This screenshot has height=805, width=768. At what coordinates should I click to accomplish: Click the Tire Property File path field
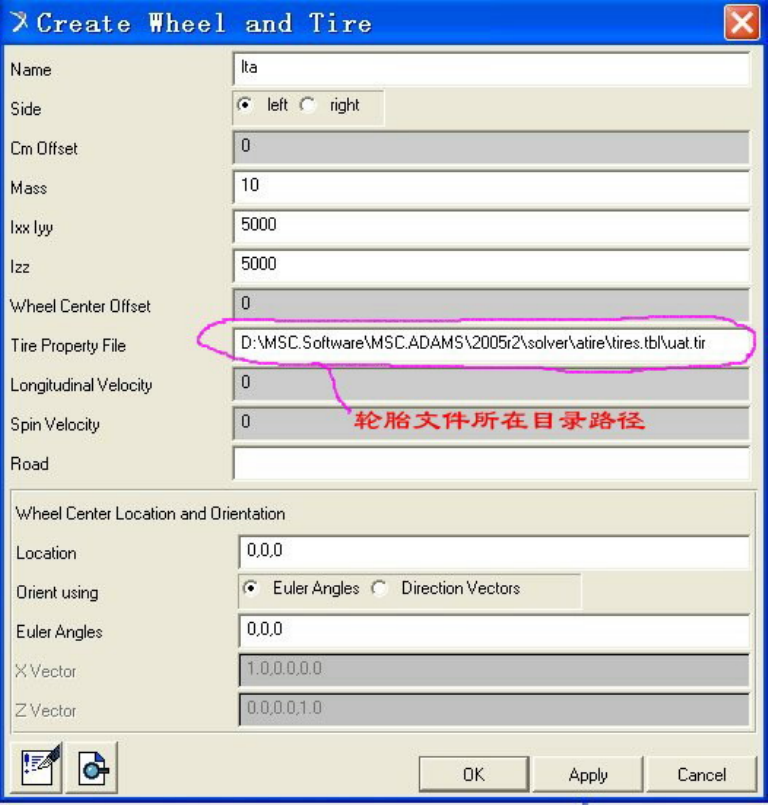click(491, 343)
